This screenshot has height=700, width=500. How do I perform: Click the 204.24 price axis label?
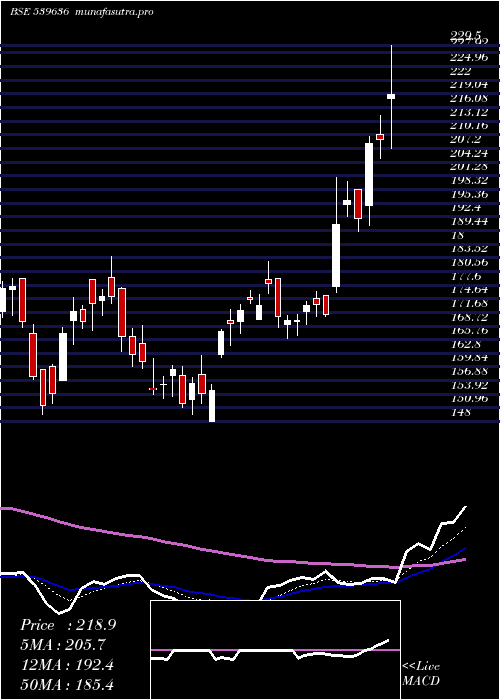pyautogui.click(x=470, y=153)
